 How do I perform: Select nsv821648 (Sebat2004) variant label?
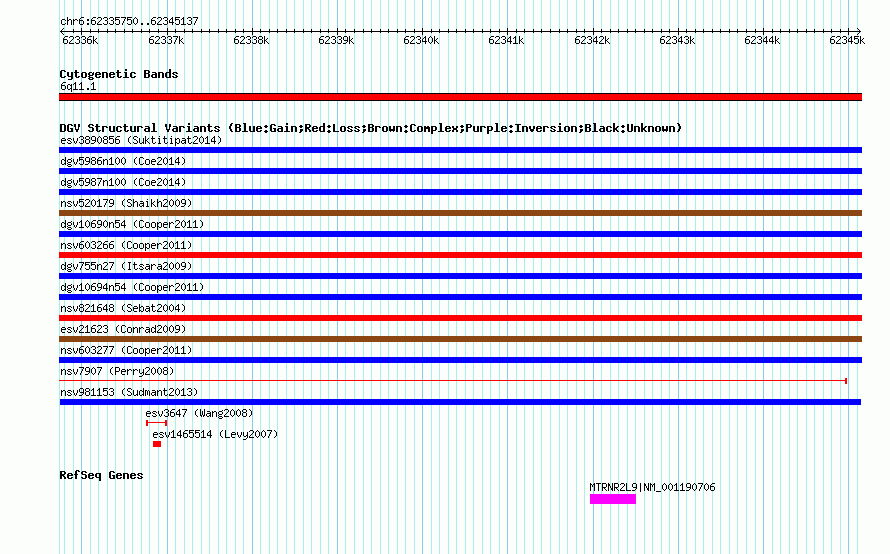pyautogui.click(x=123, y=308)
